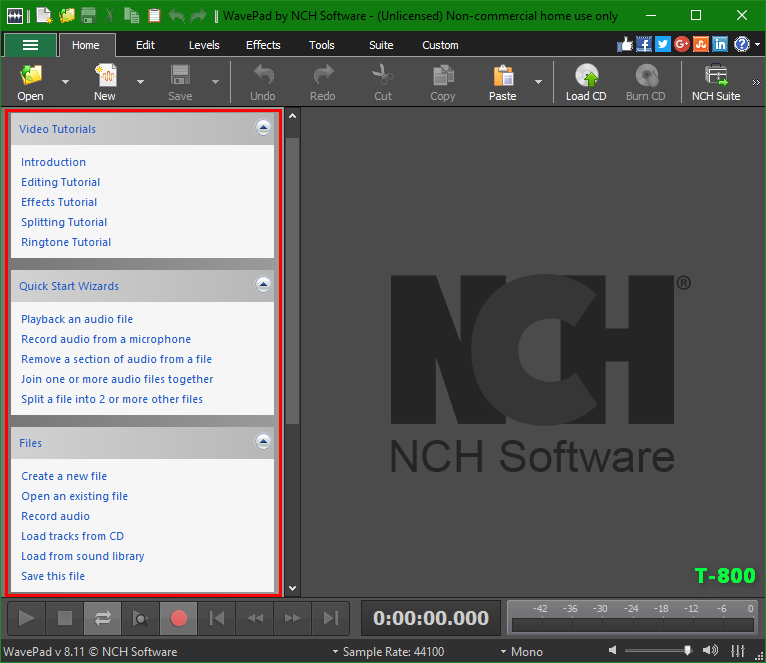Open the Editing Tutorial link
The image size is (766, 663).
coord(61,182)
